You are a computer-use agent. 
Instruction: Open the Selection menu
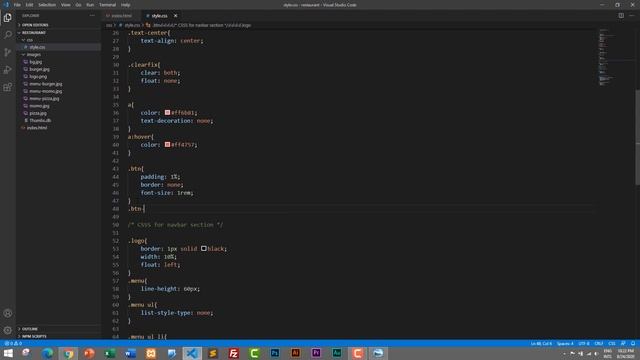[47, 5]
